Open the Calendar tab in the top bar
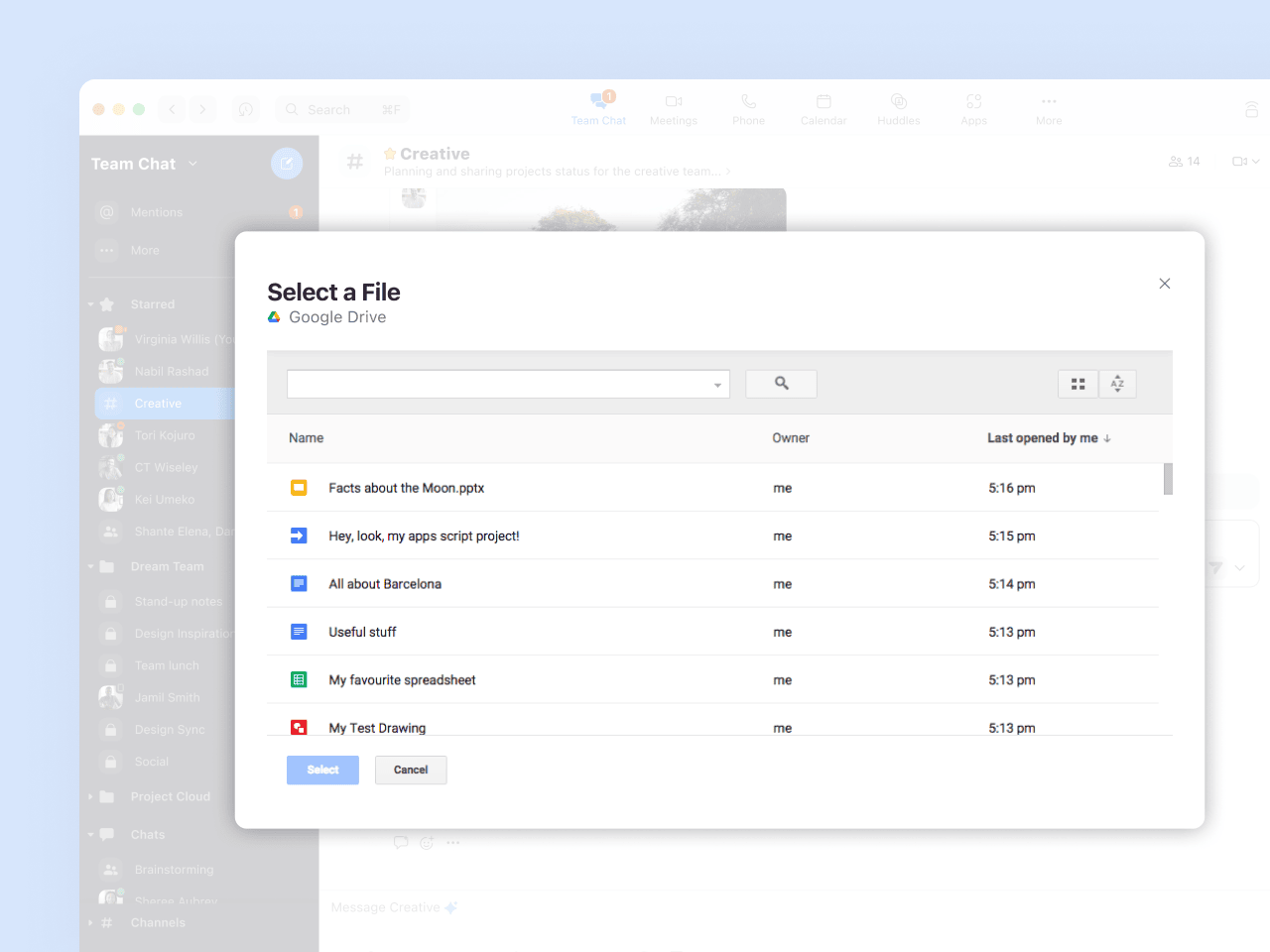This screenshot has width=1270, height=952. (x=824, y=107)
